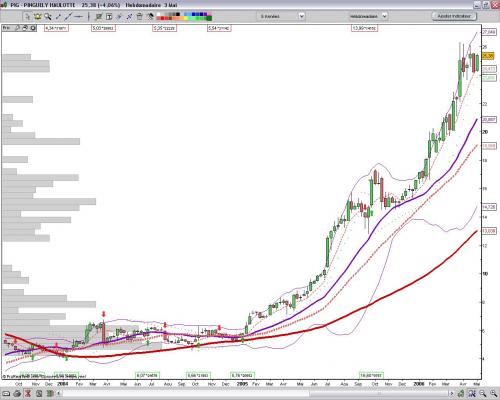The height and width of the screenshot is (400, 500).
Task: Choose the vertical line drawing tool
Action: [89, 16]
